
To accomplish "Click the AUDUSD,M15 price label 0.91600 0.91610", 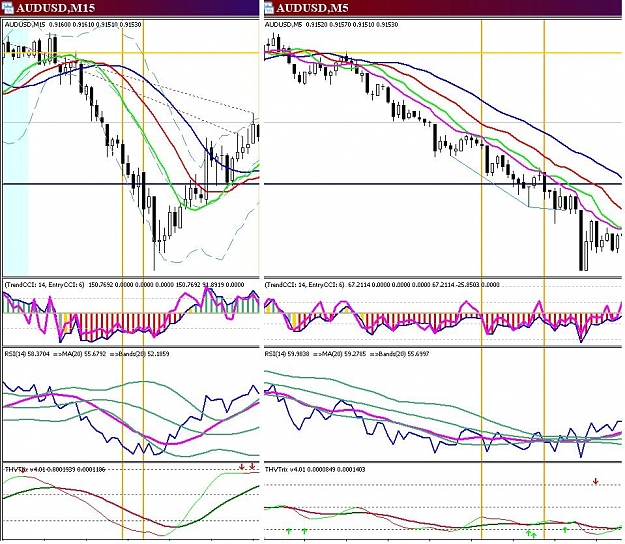I will [x=72, y=25].
